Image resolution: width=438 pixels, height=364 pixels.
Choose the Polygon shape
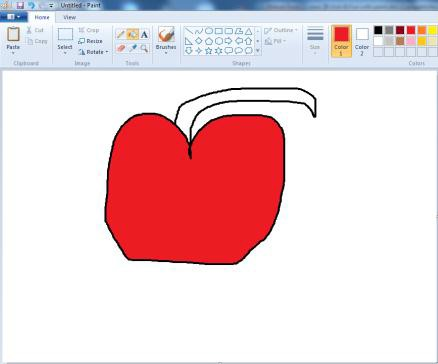click(239, 31)
